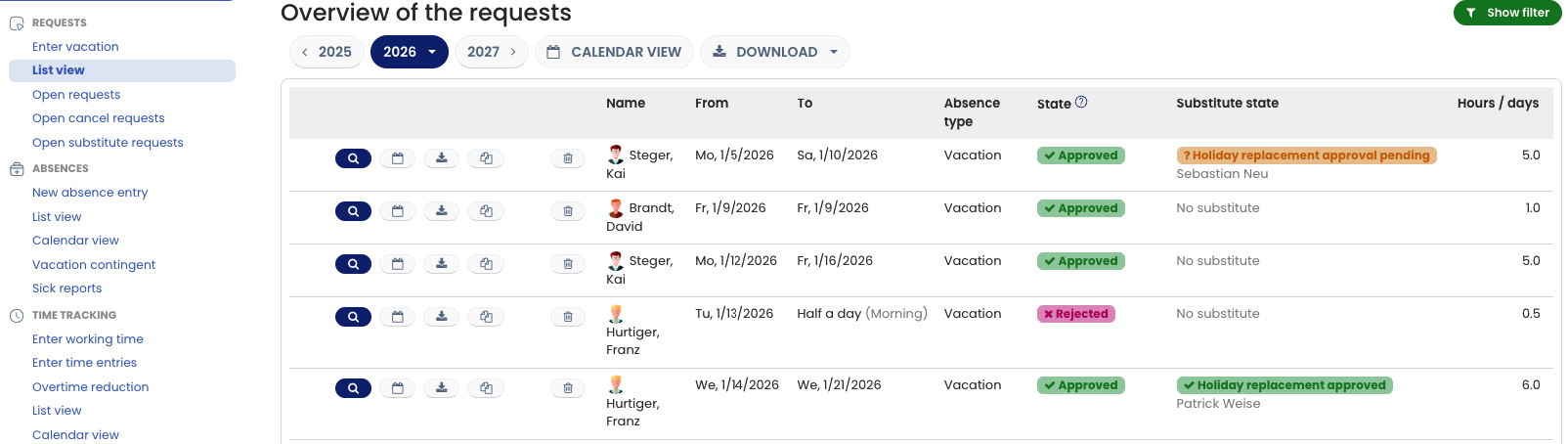Copy Franz Hurtiger's rejected 1/13/2026 request

pos(486,317)
